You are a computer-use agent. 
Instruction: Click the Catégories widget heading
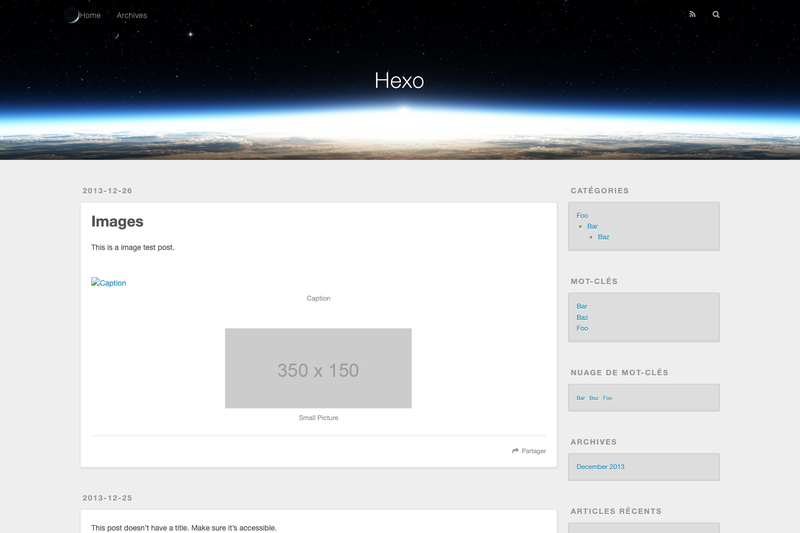point(599,191)
